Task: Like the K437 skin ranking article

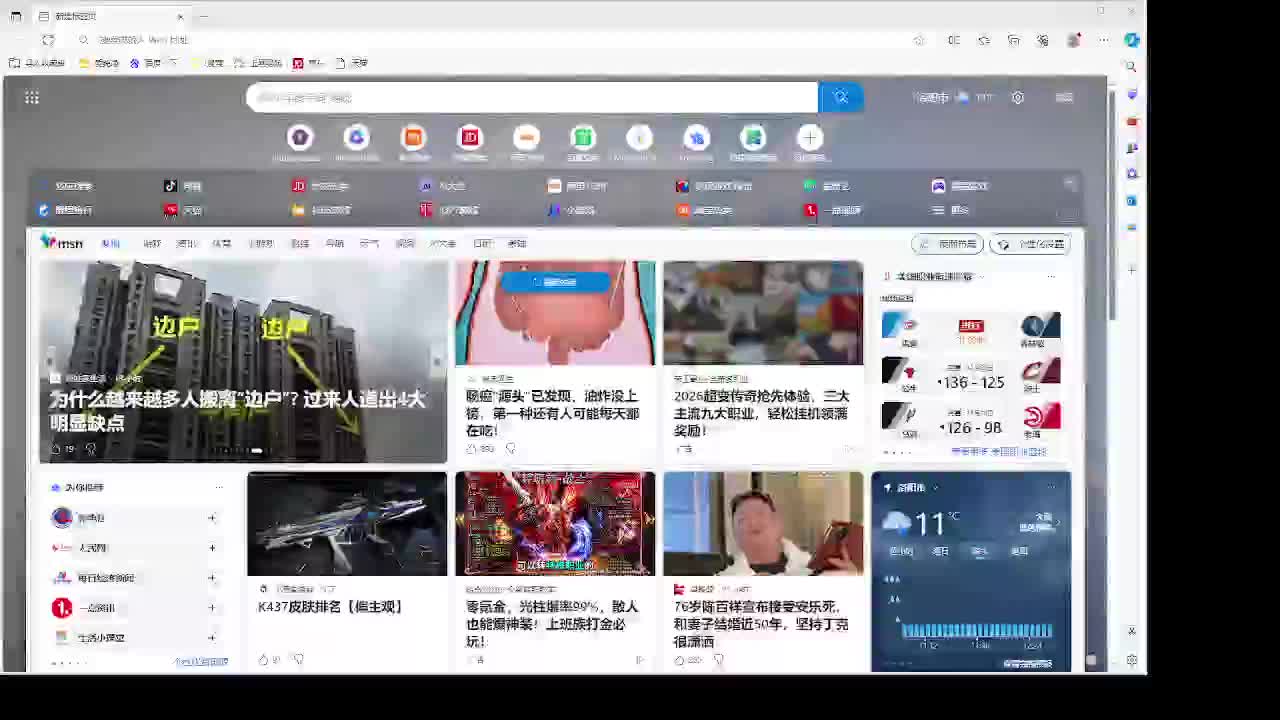Action: point(264,659)
